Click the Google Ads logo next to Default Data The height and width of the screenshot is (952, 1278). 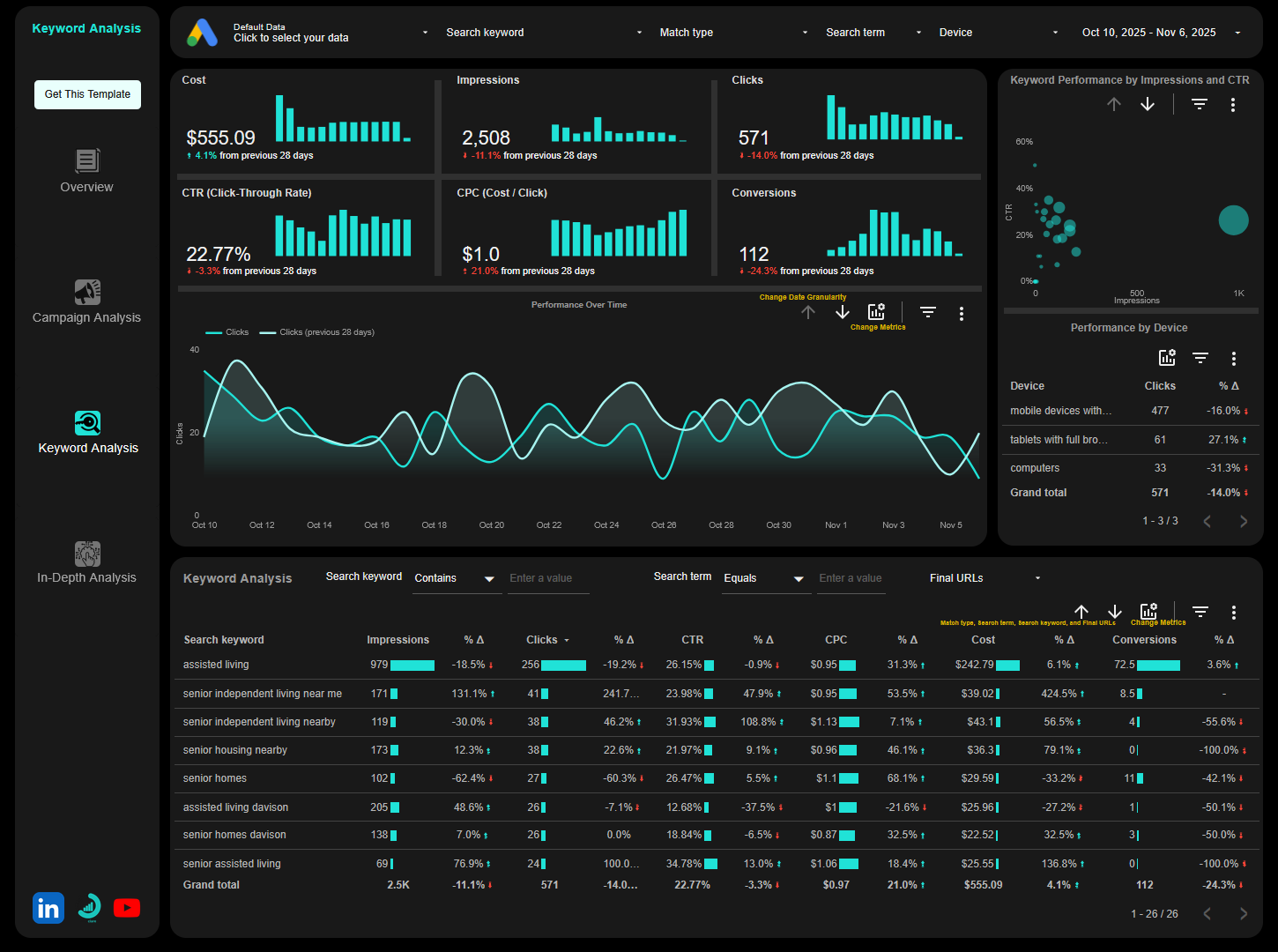pyautogui.click(x=202, y=33)
